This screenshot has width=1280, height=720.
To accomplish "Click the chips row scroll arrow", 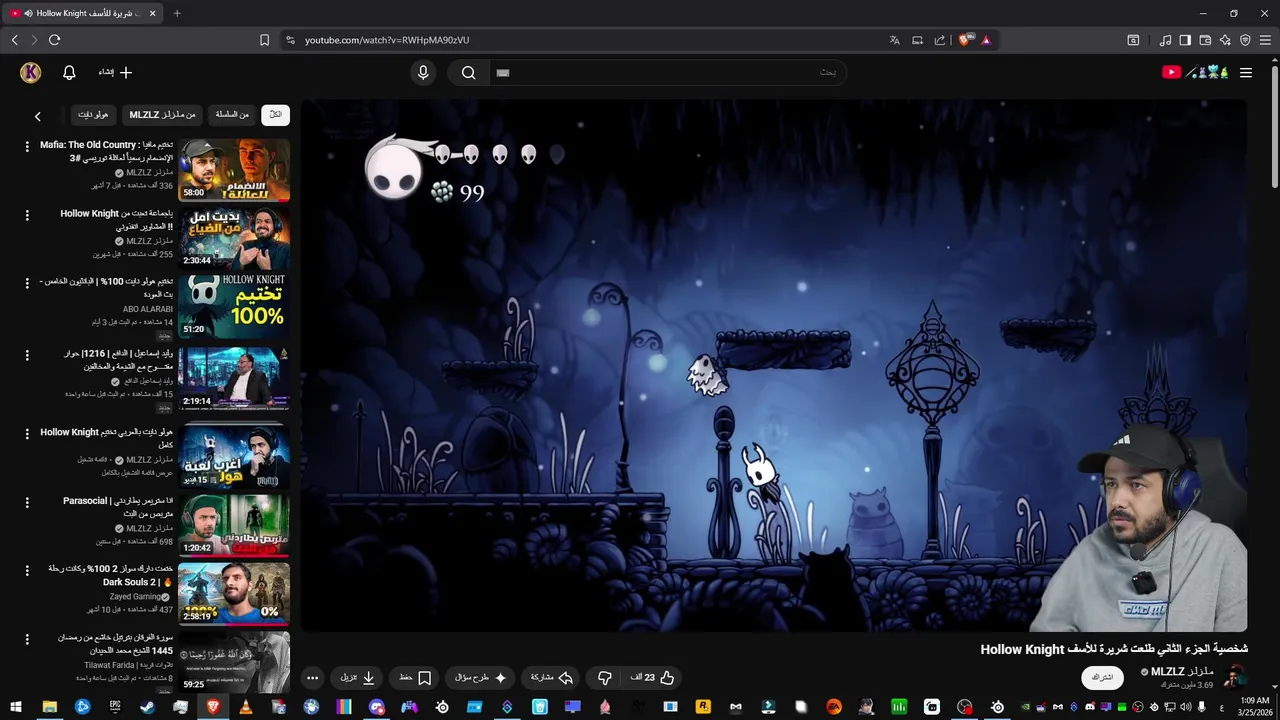I will (x=38, y=116).
